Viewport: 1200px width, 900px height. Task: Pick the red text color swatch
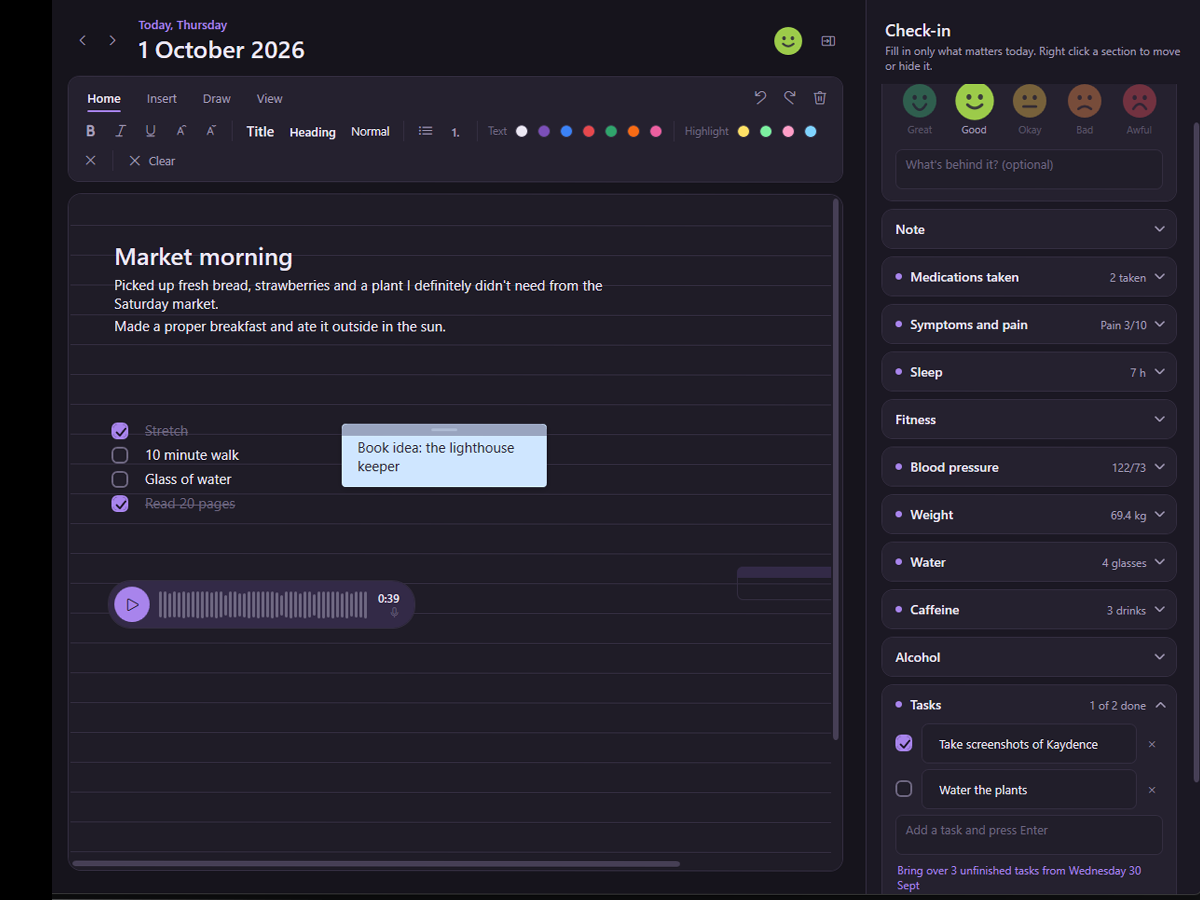point(589,131)
